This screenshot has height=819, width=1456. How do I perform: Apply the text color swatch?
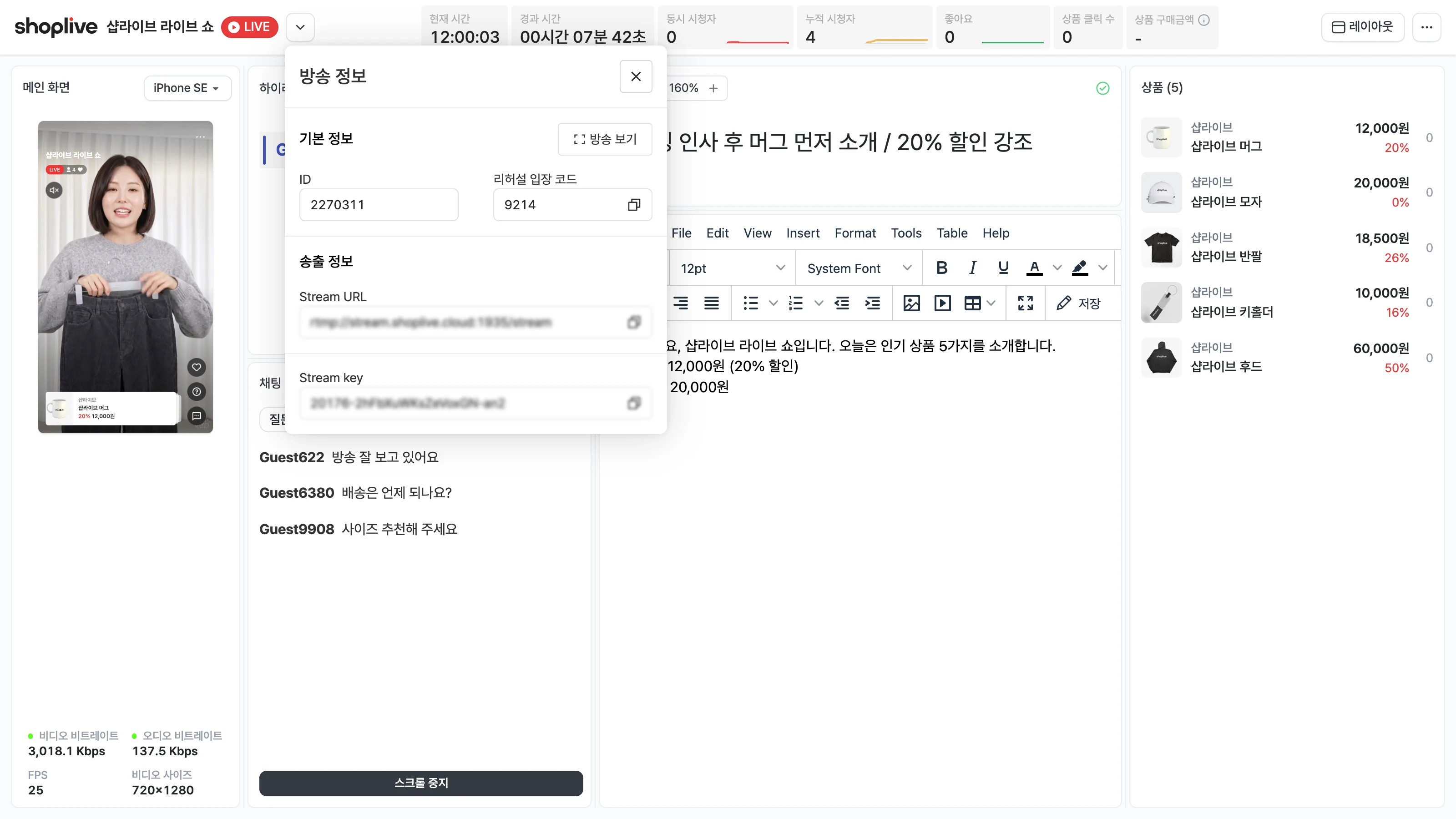click(x=1034, y=268)
